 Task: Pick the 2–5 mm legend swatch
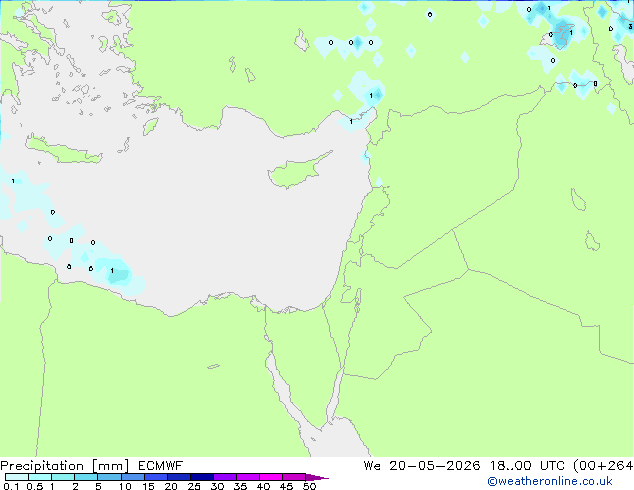[x=86, y=477]
